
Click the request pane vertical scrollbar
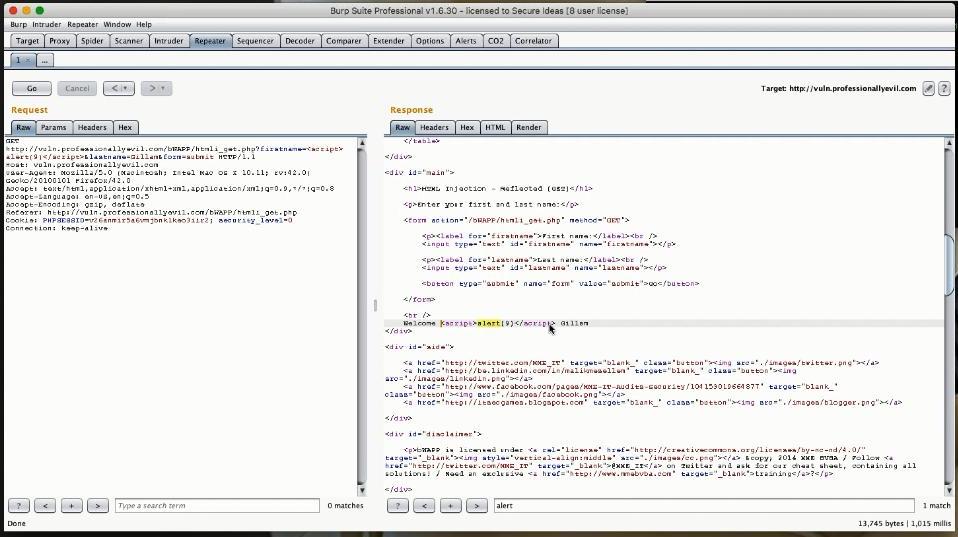(362, 316)
